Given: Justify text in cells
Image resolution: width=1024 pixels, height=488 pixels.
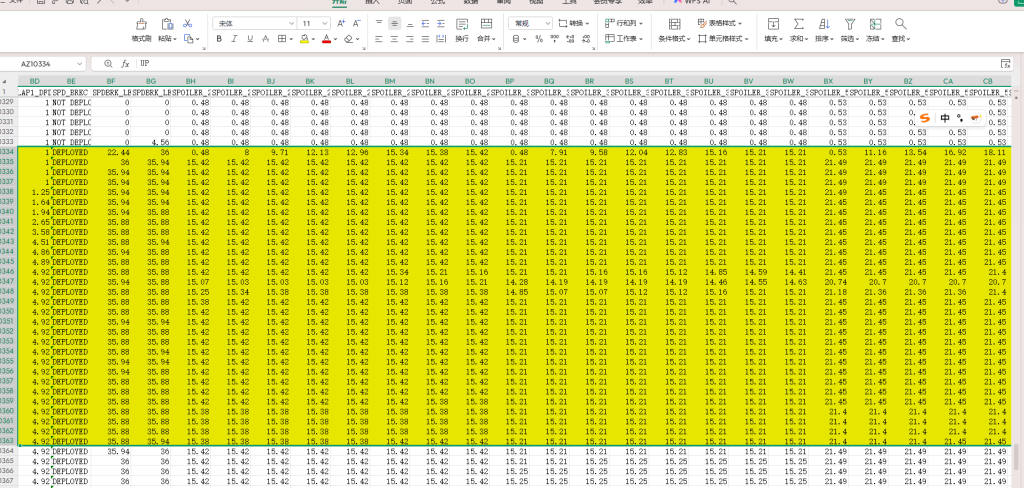Looking at the screenshot, I should [426, 39].
